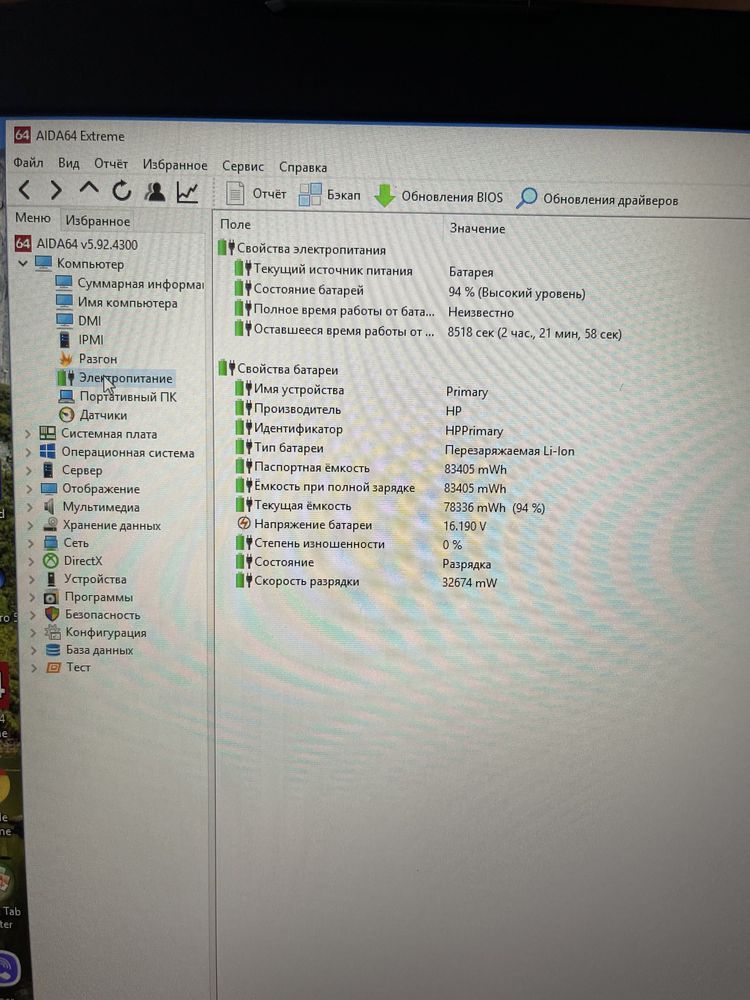Click the Viber icon on desktop
This screenshot has width=750, height=1000.
pos(8,969)
